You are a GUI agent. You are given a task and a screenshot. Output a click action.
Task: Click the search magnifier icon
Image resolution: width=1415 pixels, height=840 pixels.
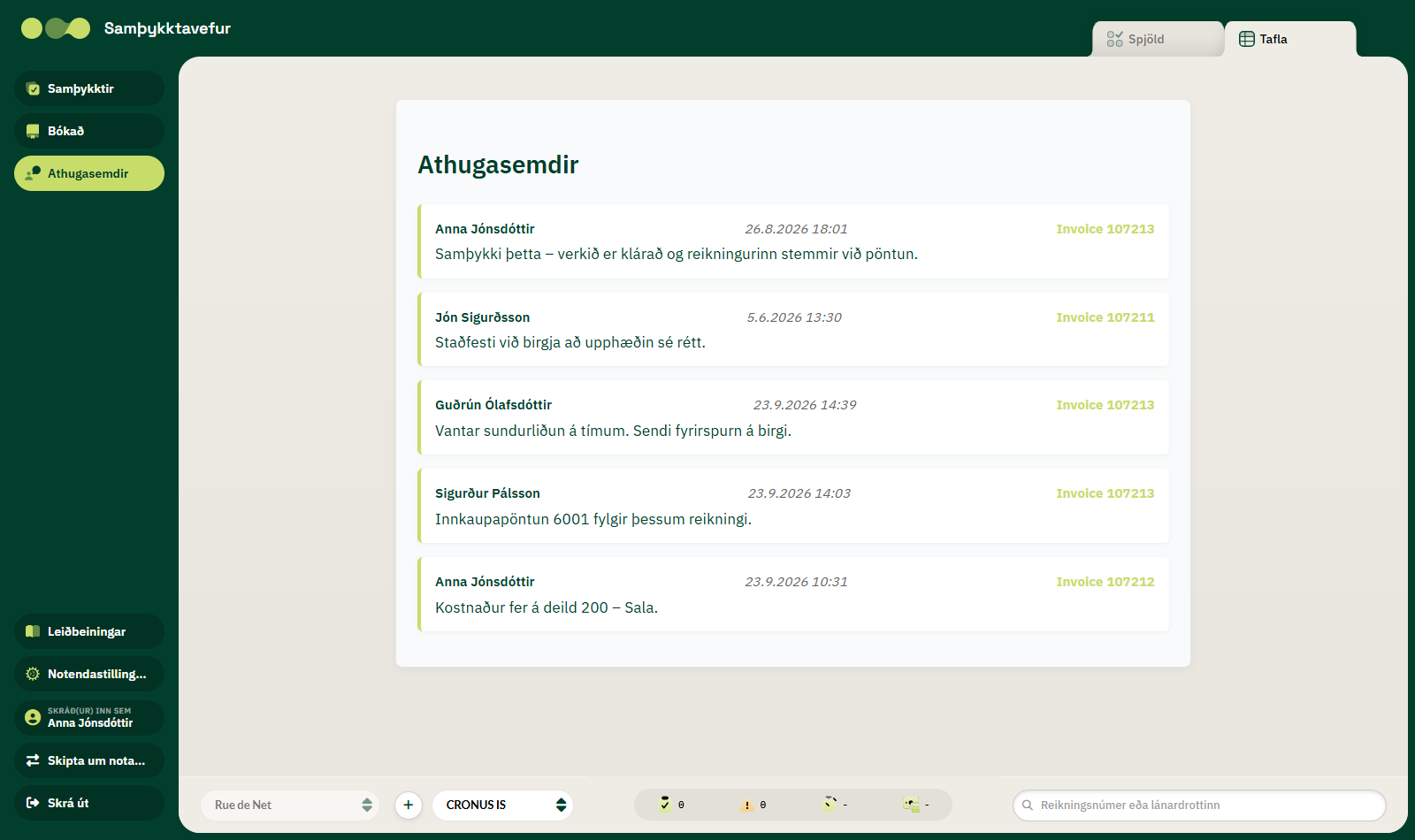point(1028,805)
